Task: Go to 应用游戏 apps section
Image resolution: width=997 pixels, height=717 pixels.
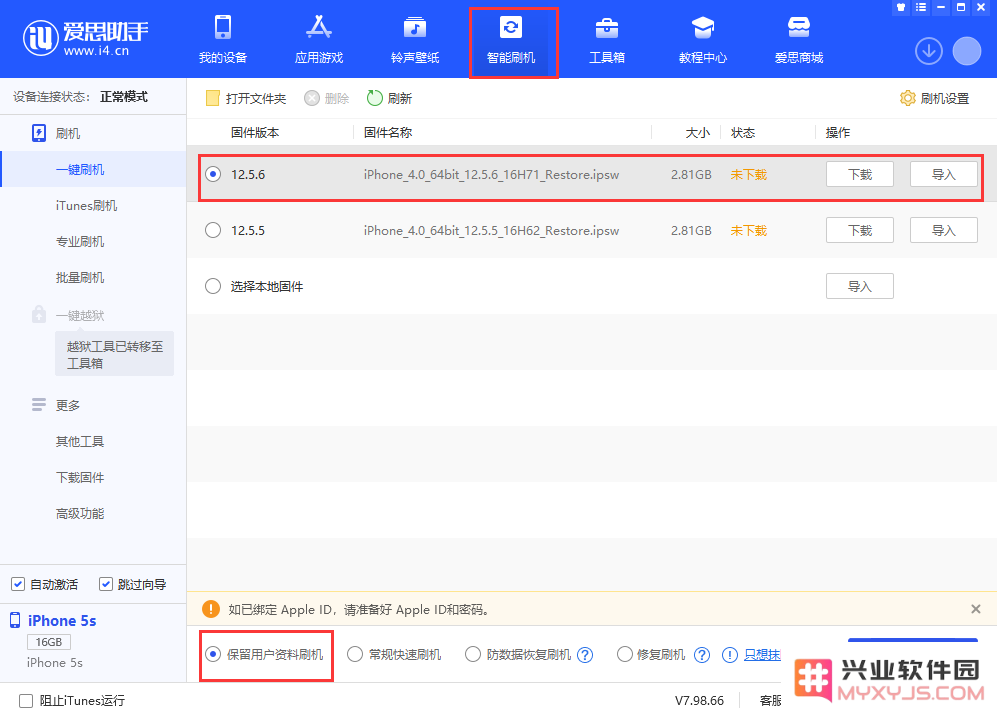Action: click(x=319, y=40)
